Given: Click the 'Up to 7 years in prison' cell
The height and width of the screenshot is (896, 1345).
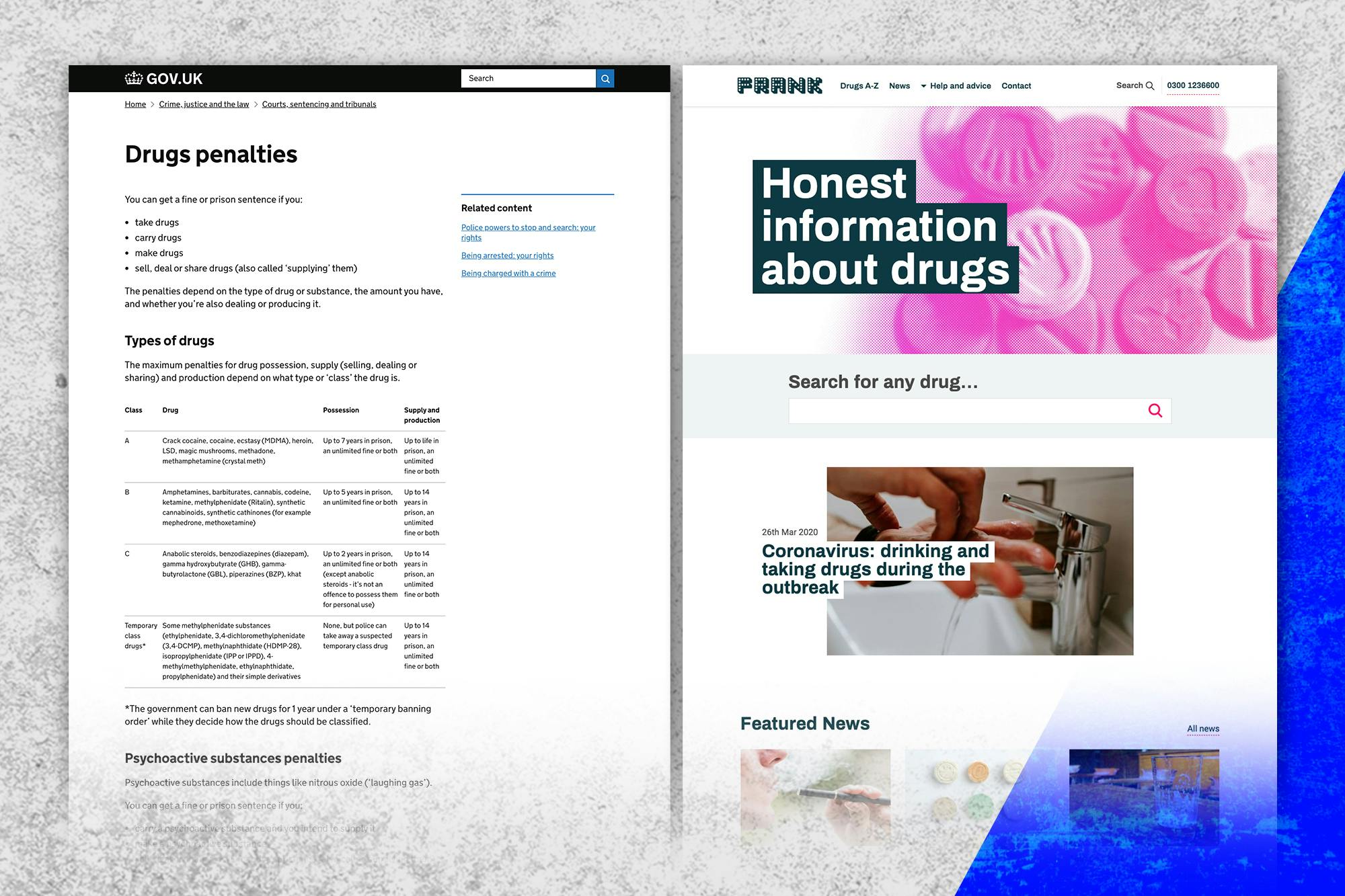Looking at the screenshot, I should 360,446.
